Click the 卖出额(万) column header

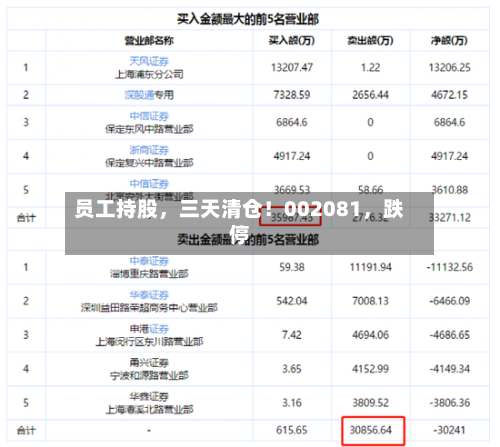click(x=370, y=41)
